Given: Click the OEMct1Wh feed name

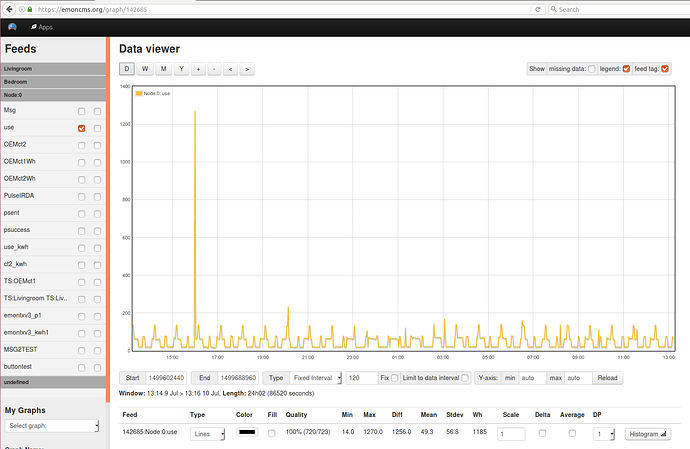Looking at the screenshot, I should 19,162.
